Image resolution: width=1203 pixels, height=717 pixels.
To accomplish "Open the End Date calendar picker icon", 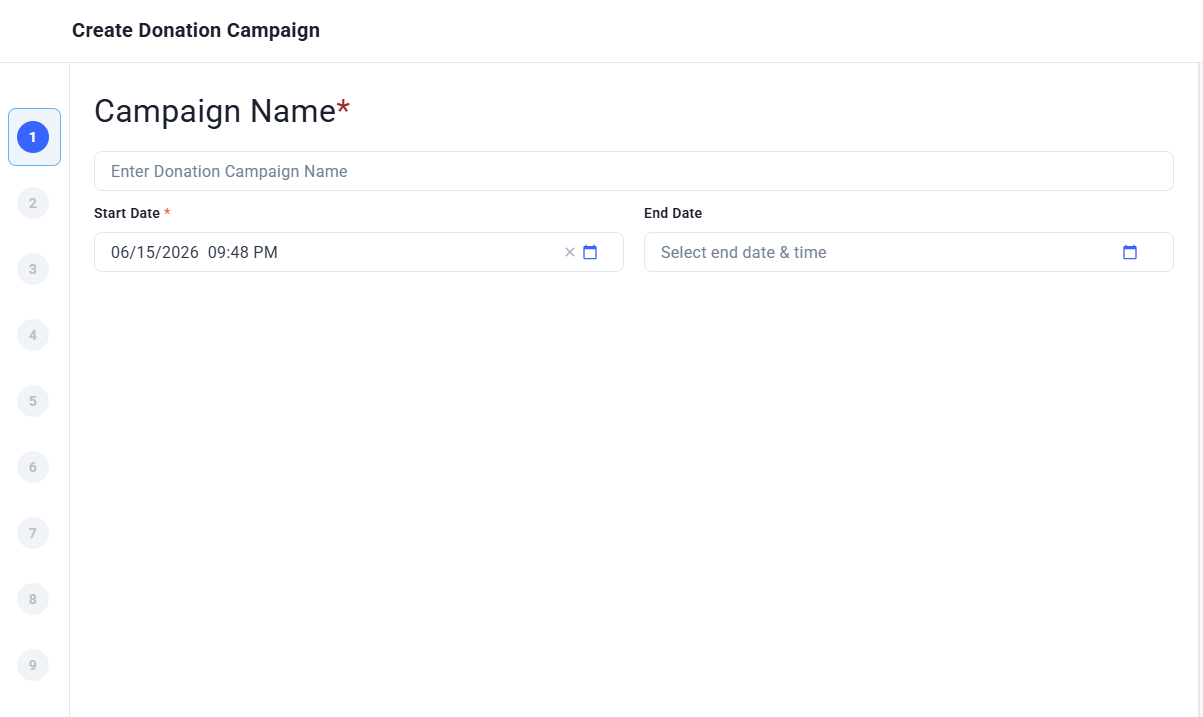I will pyautogui.click(x=1130, y=252).
